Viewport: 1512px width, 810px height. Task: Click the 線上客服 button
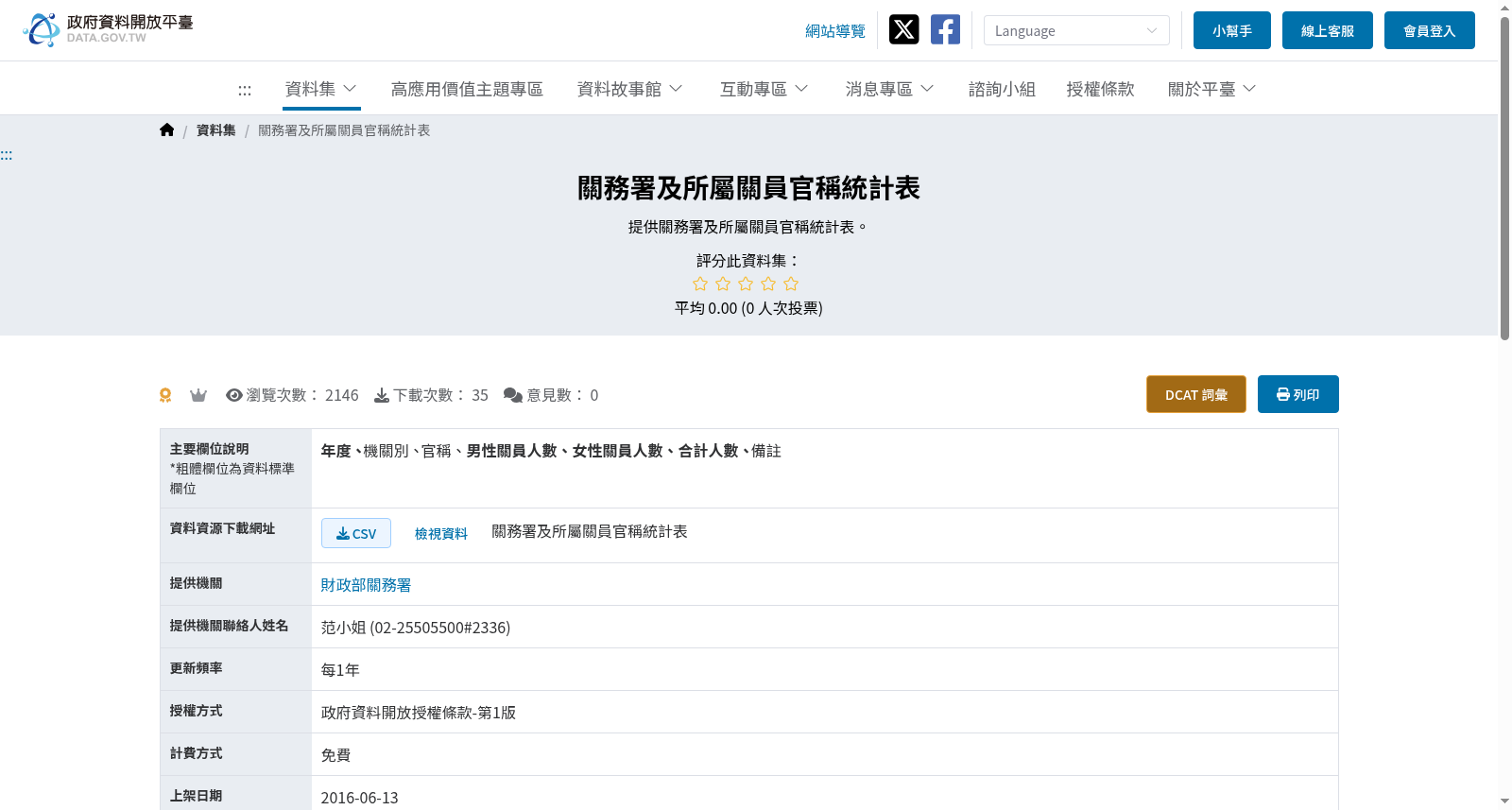[1328, 30]
